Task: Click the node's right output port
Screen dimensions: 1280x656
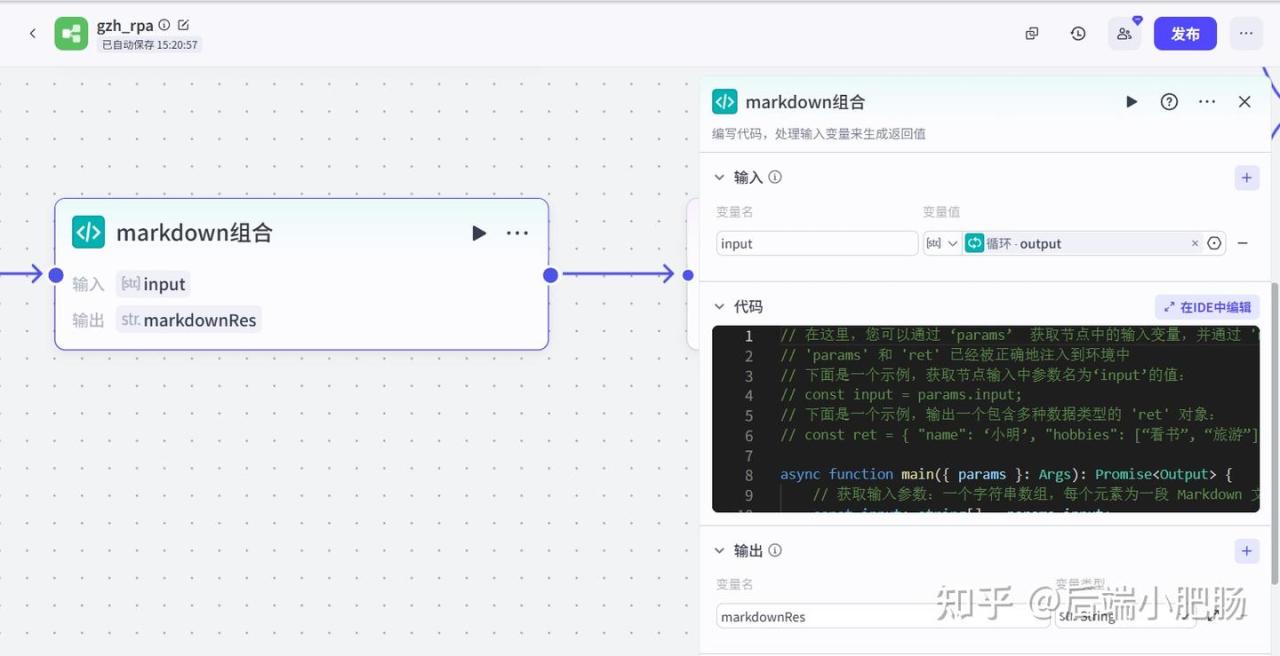Action: tap(550, 275)
